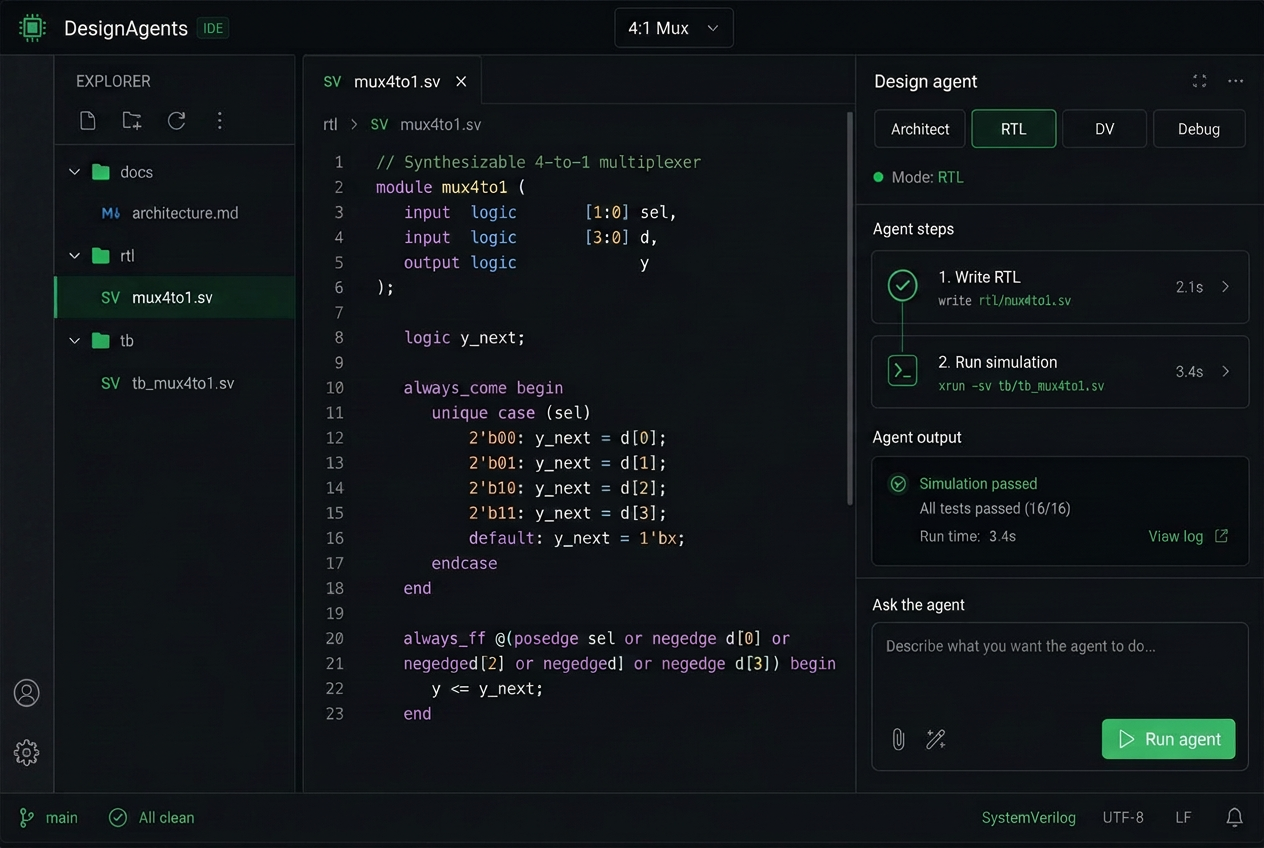Open the user account icon
This screenshot has width=1264, height=848.
pos(27,692)
